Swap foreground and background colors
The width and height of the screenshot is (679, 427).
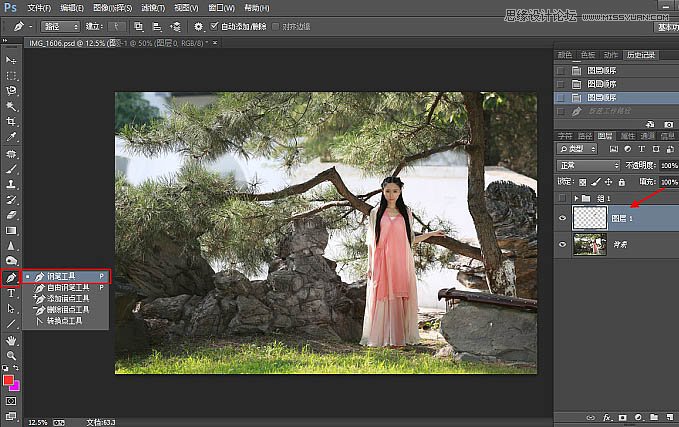pos(16,368)
